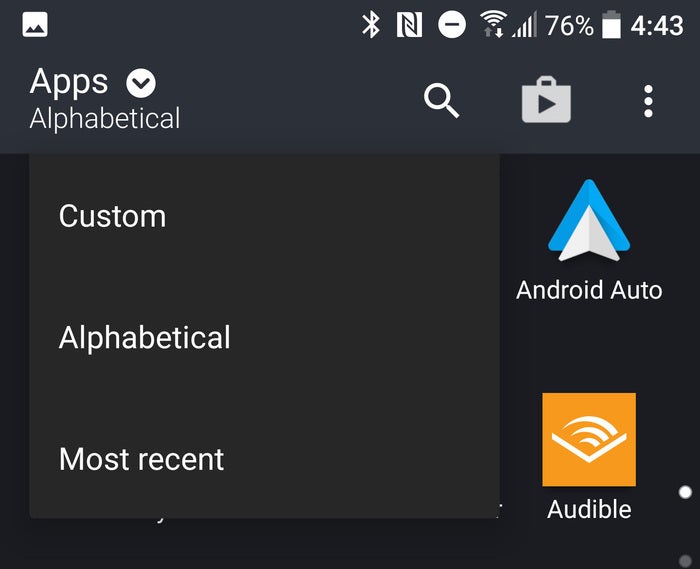700x569 pixels.
Task: Tap the battery status icon
Action: (611, 25)
